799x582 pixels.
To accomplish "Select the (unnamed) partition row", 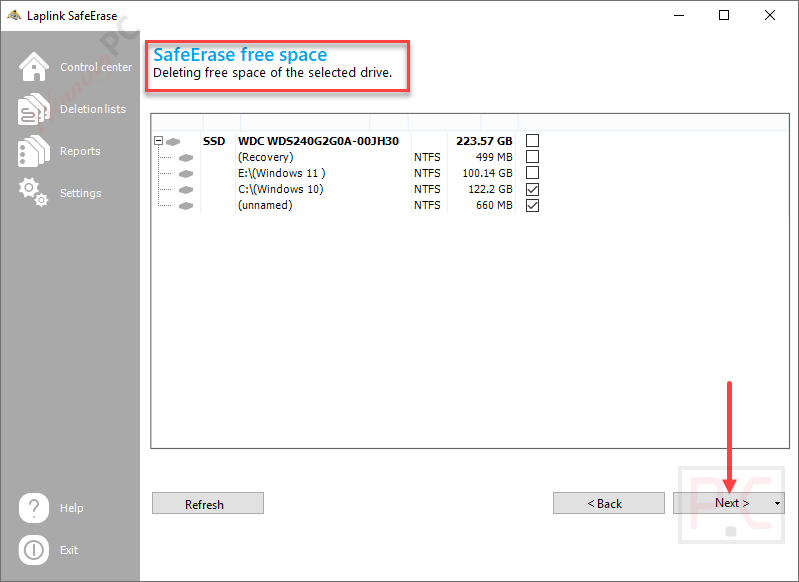I will tap(346, 205).
